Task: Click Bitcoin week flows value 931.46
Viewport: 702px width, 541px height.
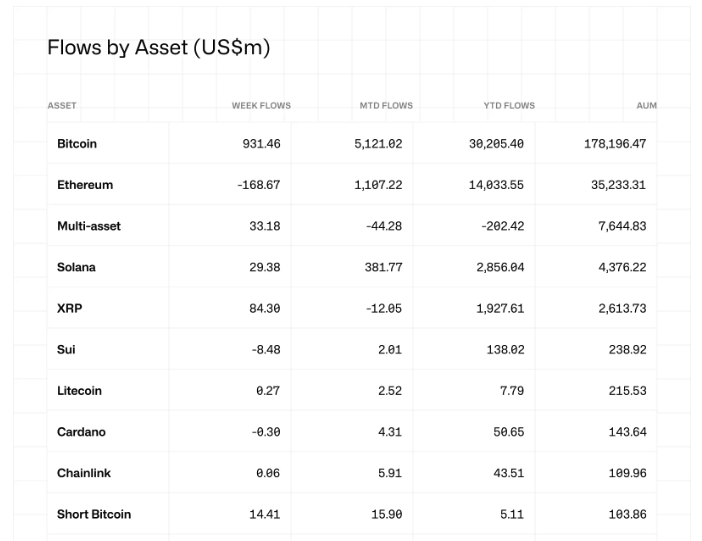Action: [x=261, y=144]
